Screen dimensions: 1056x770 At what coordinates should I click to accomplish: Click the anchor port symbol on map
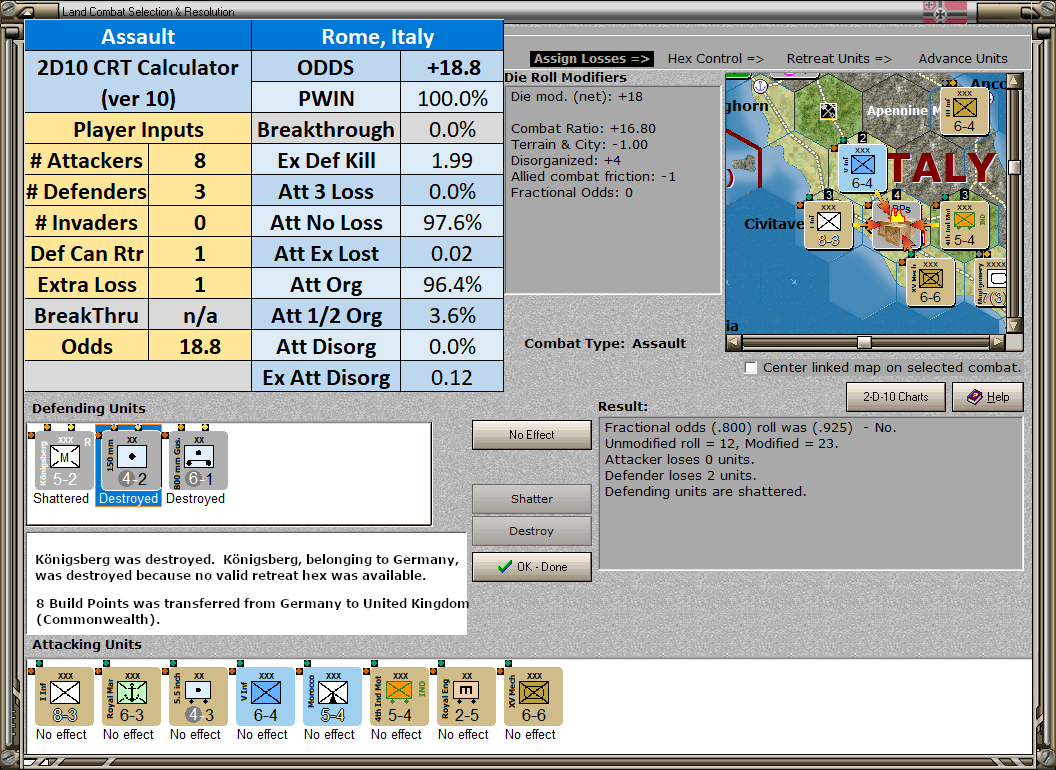point(760,86)
